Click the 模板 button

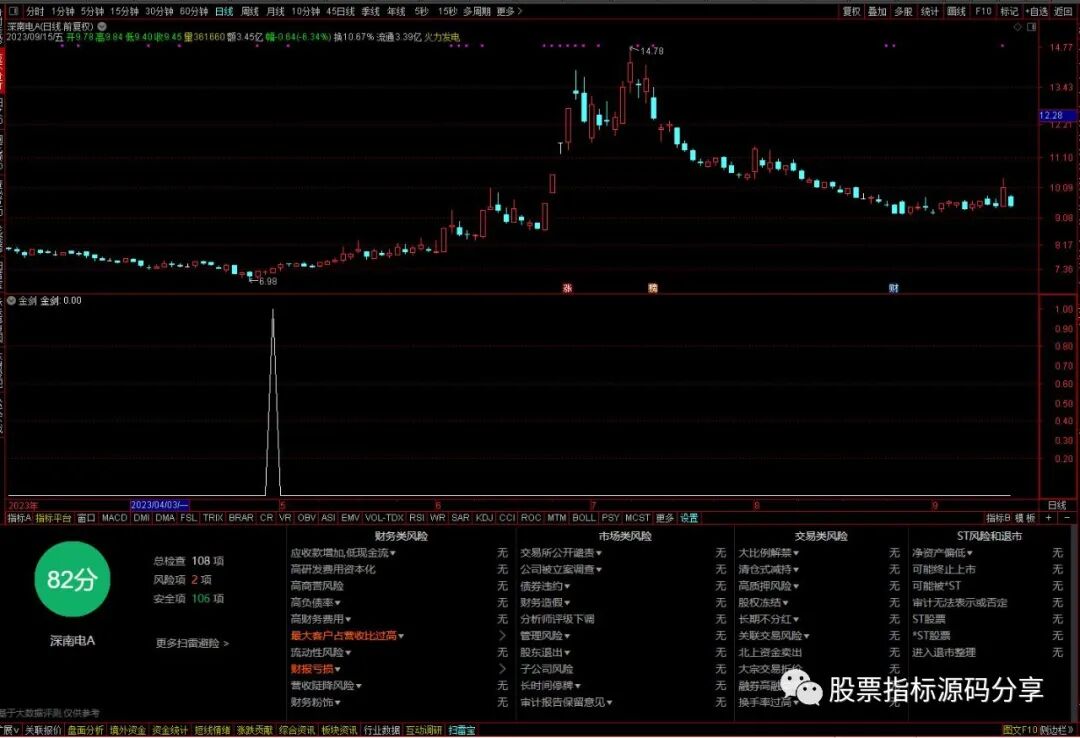coord(1025,517)
